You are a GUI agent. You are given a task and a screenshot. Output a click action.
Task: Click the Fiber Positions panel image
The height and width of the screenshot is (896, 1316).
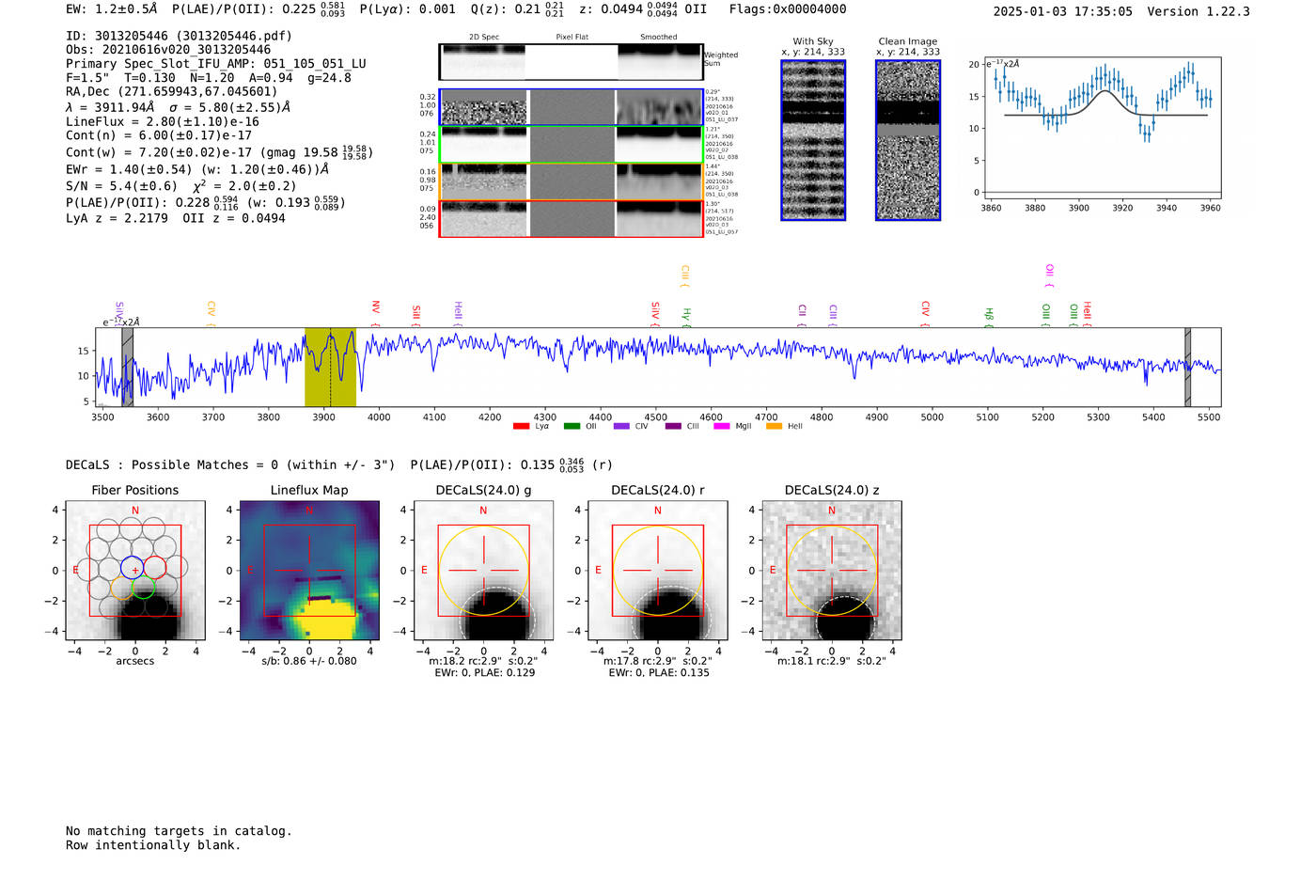tap(135, 571)
